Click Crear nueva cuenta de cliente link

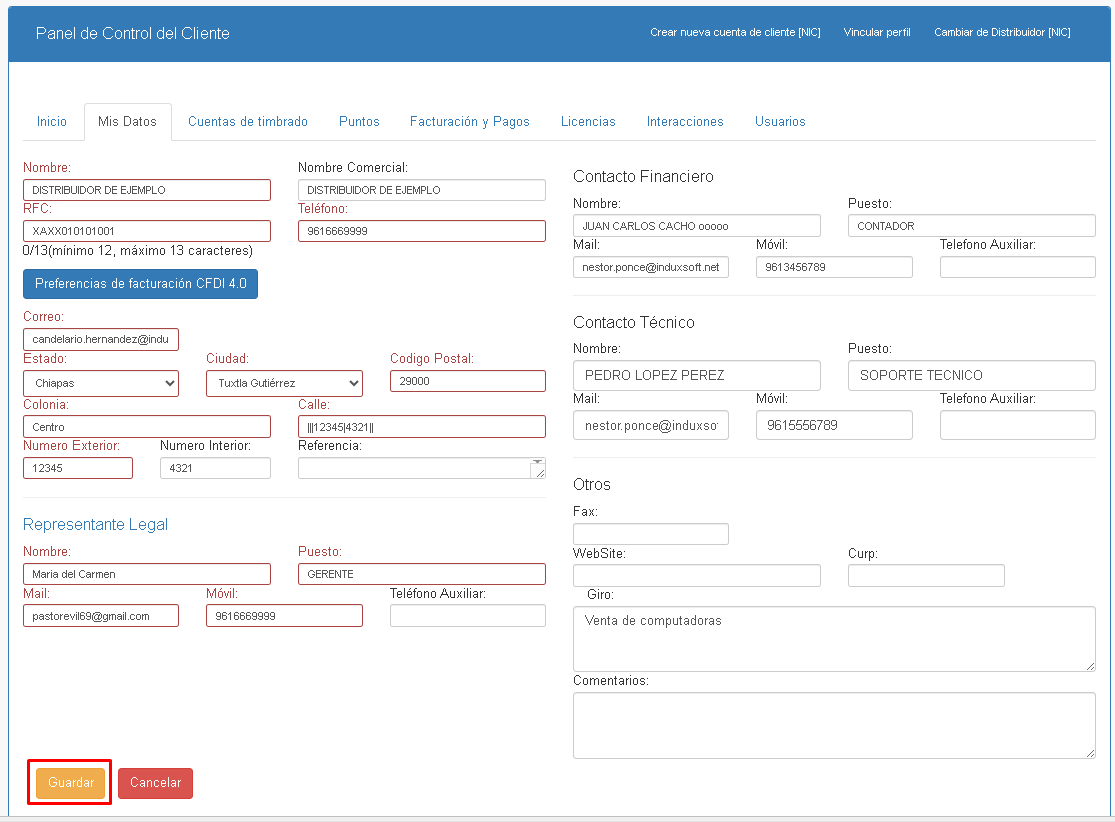735,33
